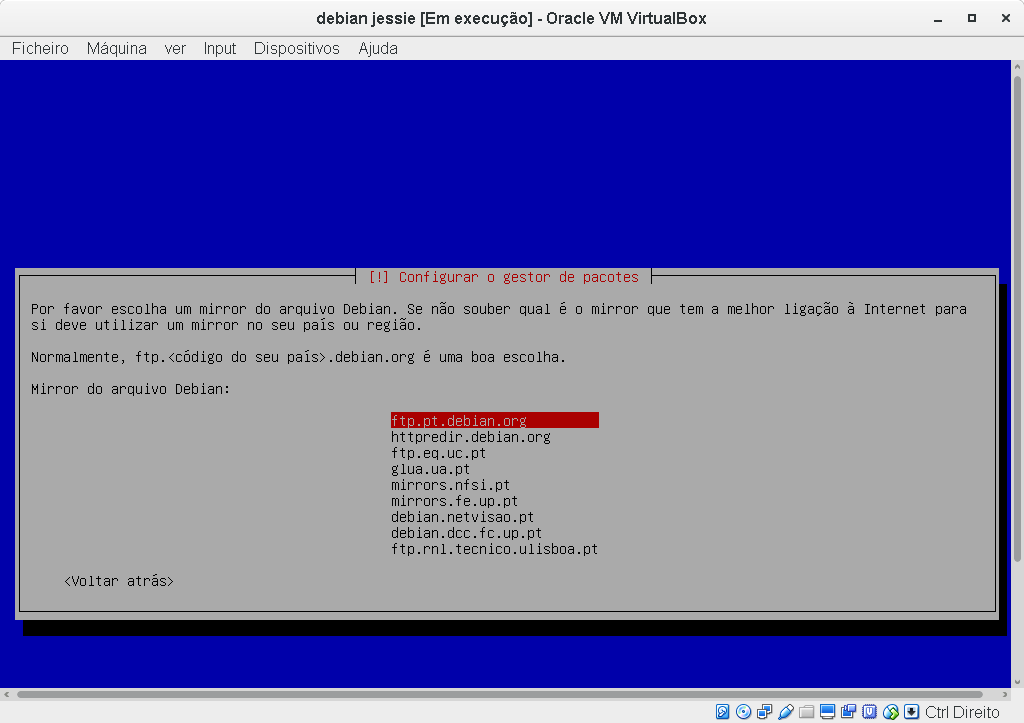Select mirror ftp.eq.uc.pt
Image resolution: width=1024 pixels, height=723 pixels.
[438, 453]
